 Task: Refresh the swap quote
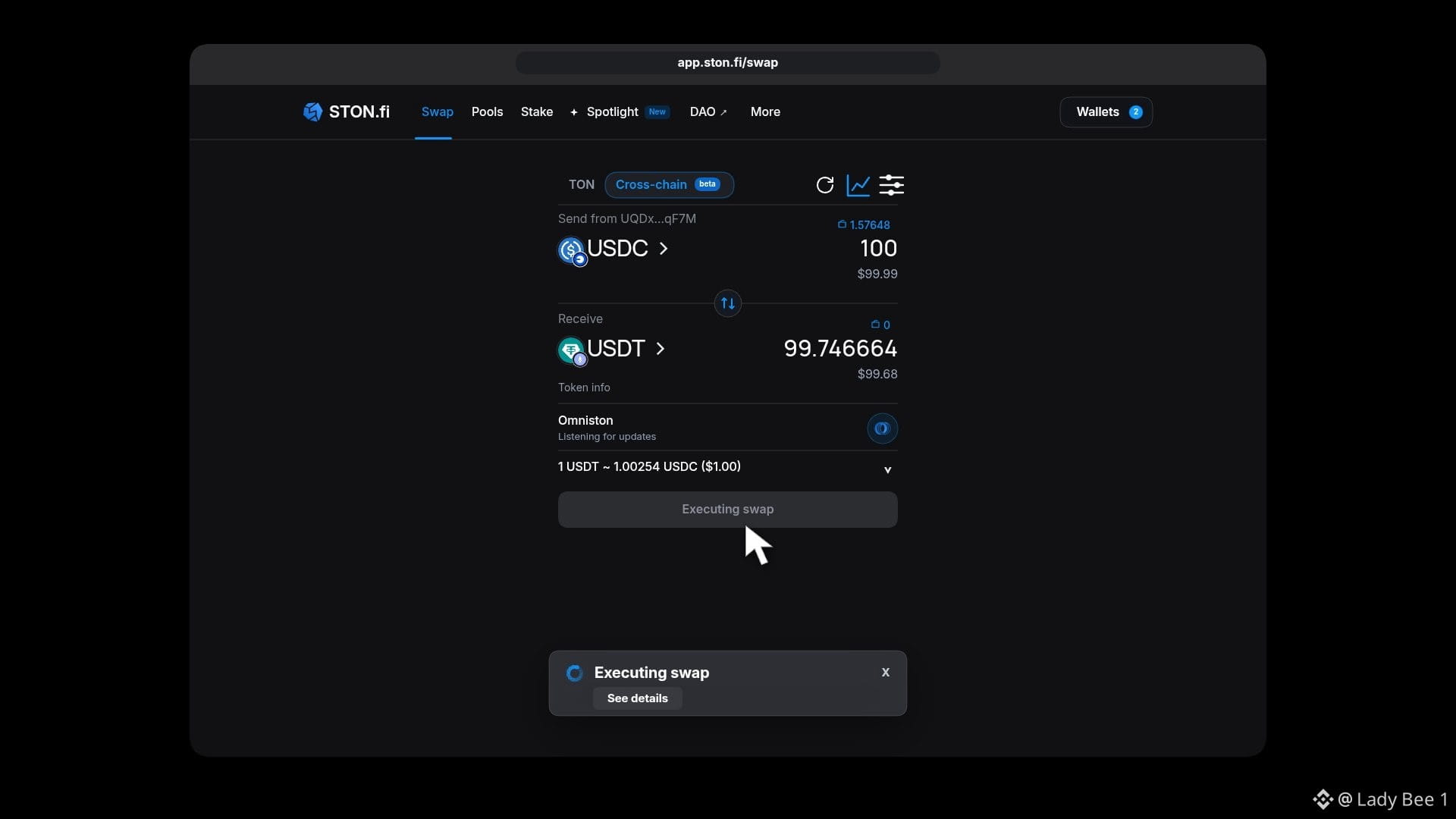(825, 185)
